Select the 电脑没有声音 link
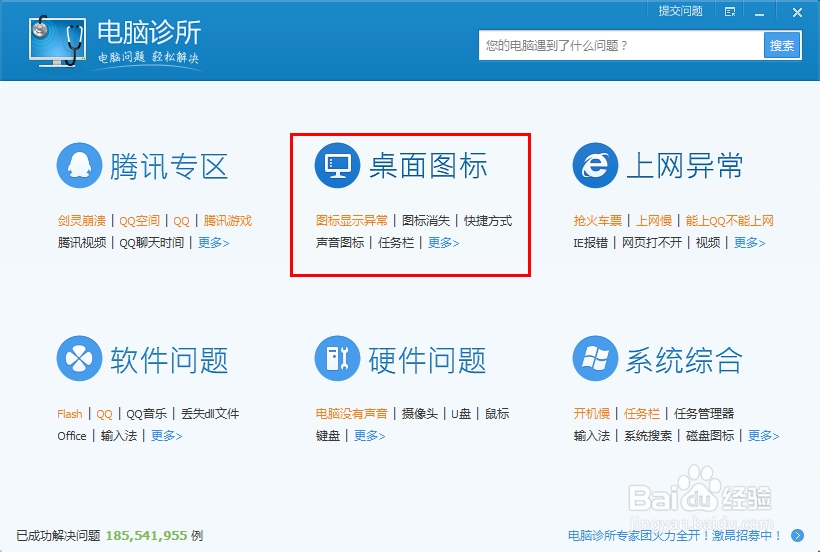This screenshot has width=820, height=552. (351, 414)
